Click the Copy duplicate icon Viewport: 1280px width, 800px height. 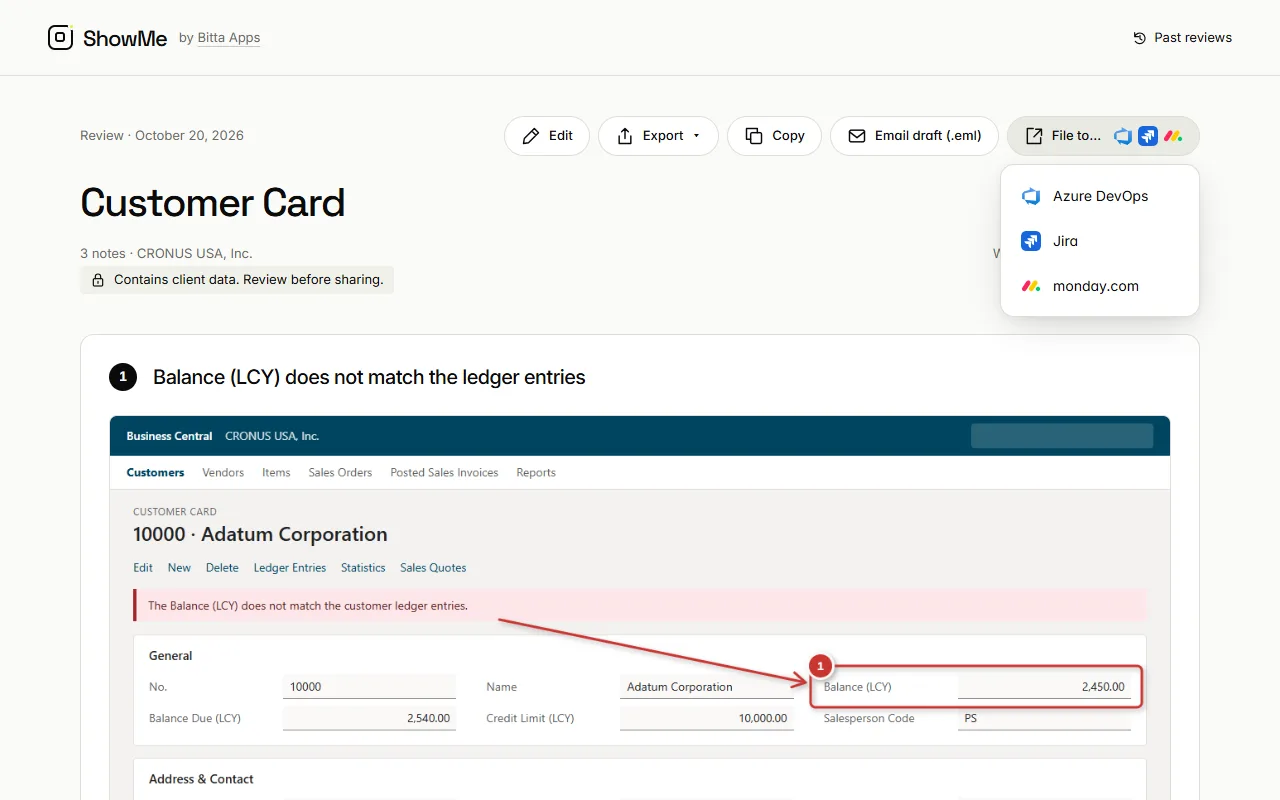[754, 136]
